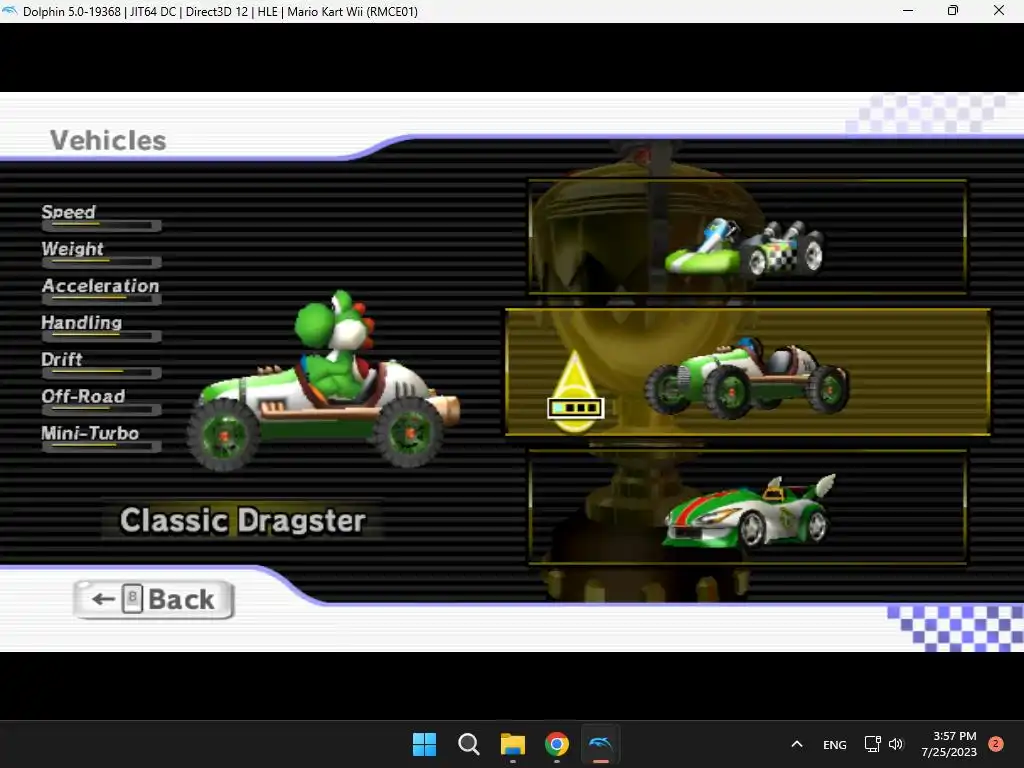Viewport: 1024px width, 768px height.
Task: Click the Drift label
Action: (x=62, y=359)
